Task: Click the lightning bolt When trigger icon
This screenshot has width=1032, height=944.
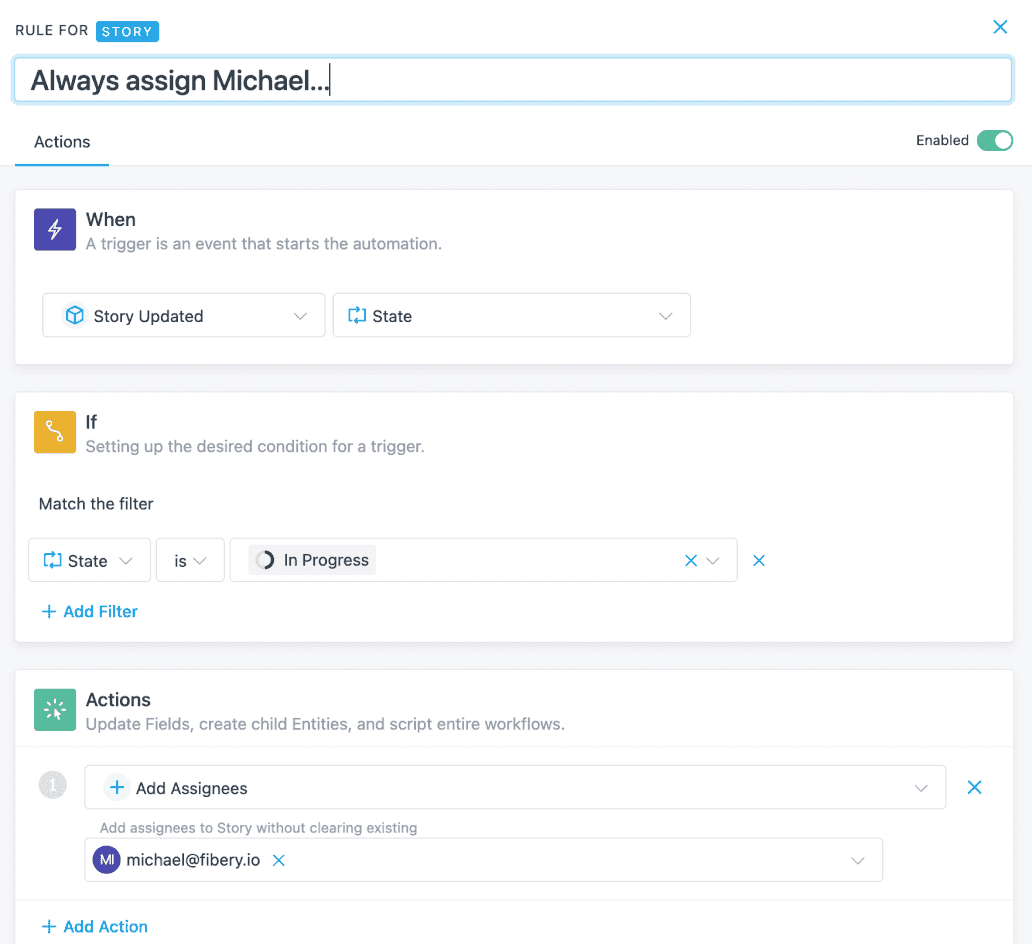Action: (x=53, y=229)
